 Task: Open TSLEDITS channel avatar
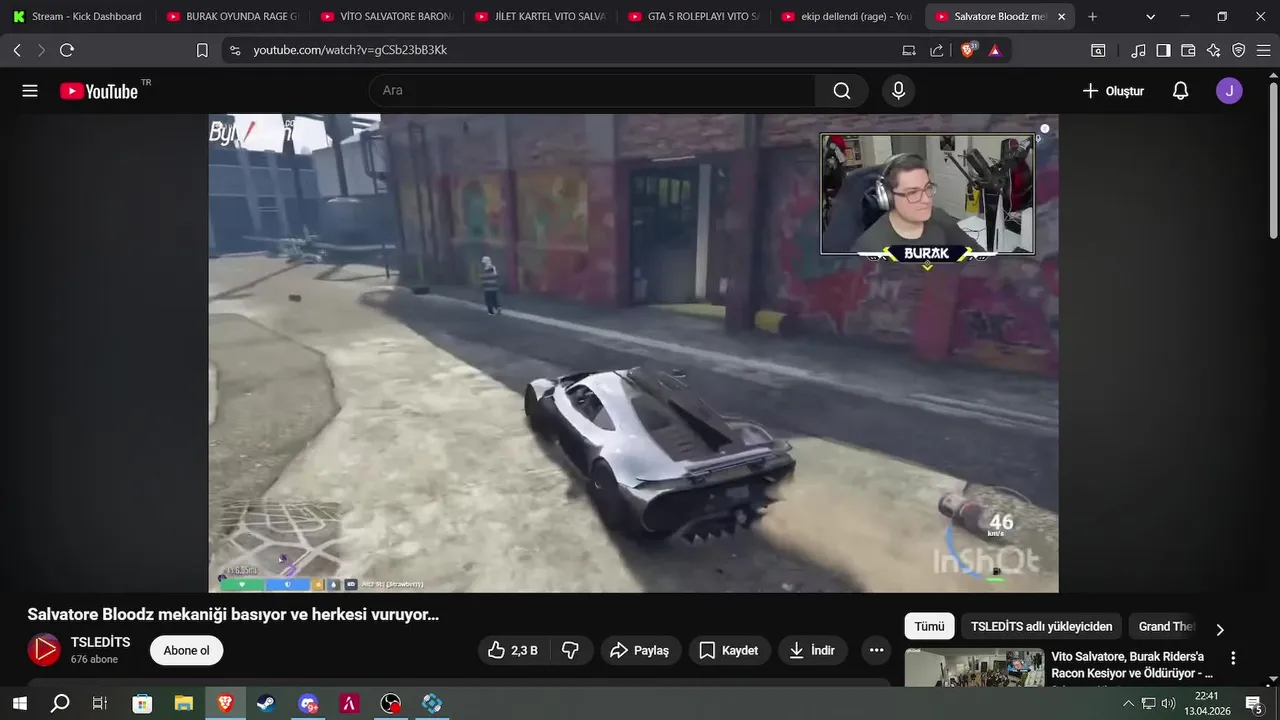(x=43, y=650)
